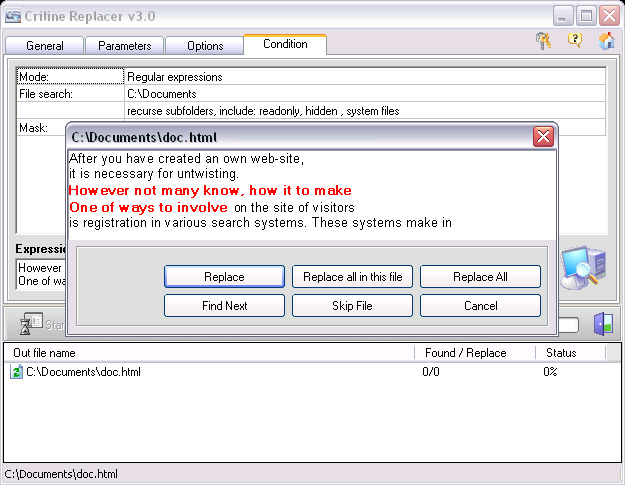Click the 0/0 found/replace value
Image resolution: width=625 pixels, height=485 pixels.
tap(431, 372)
